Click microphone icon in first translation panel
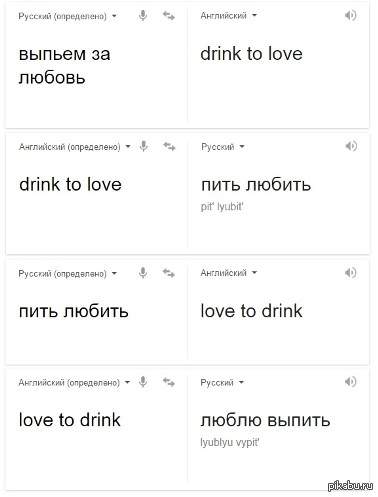 coord(143,15)
